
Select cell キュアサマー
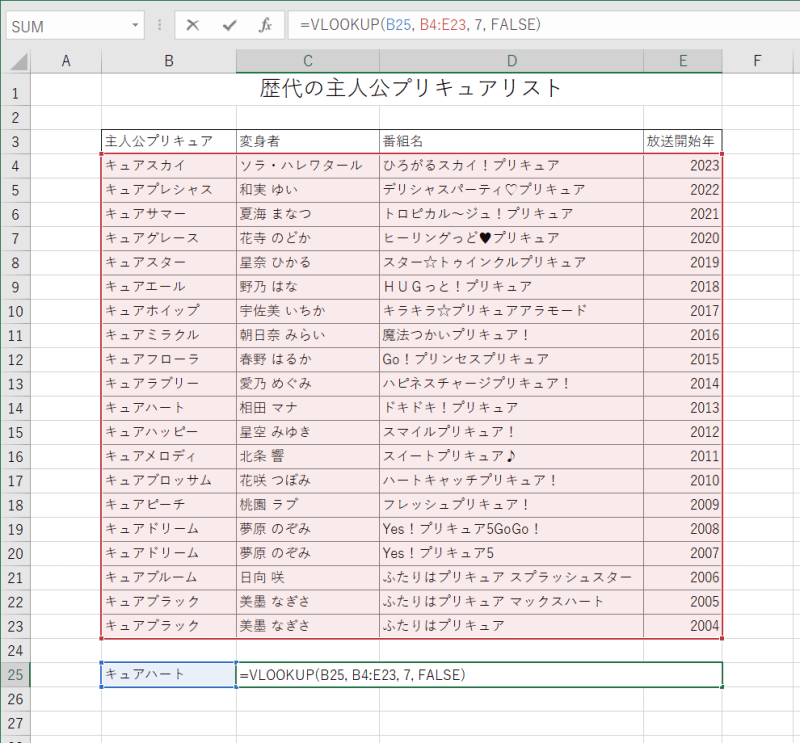coord(169,214)
